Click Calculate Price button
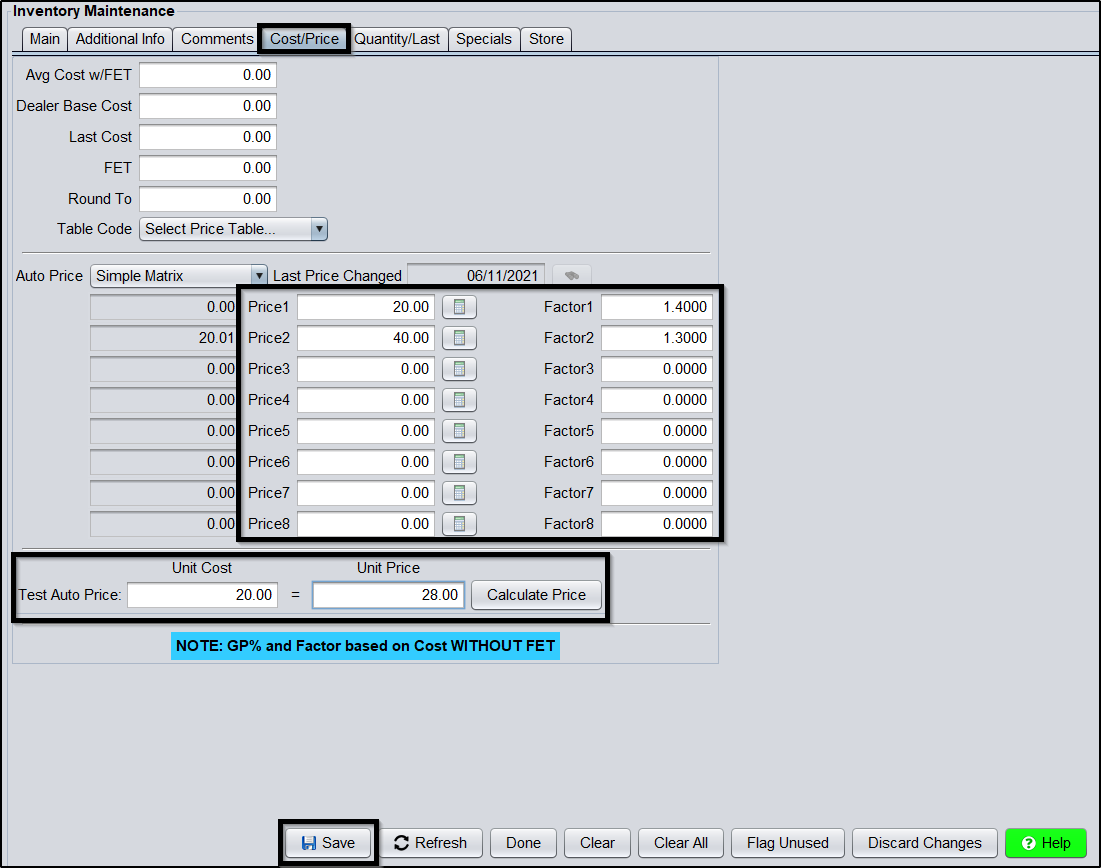Screen dimensions: 1101x868 (x=536, y=595)
